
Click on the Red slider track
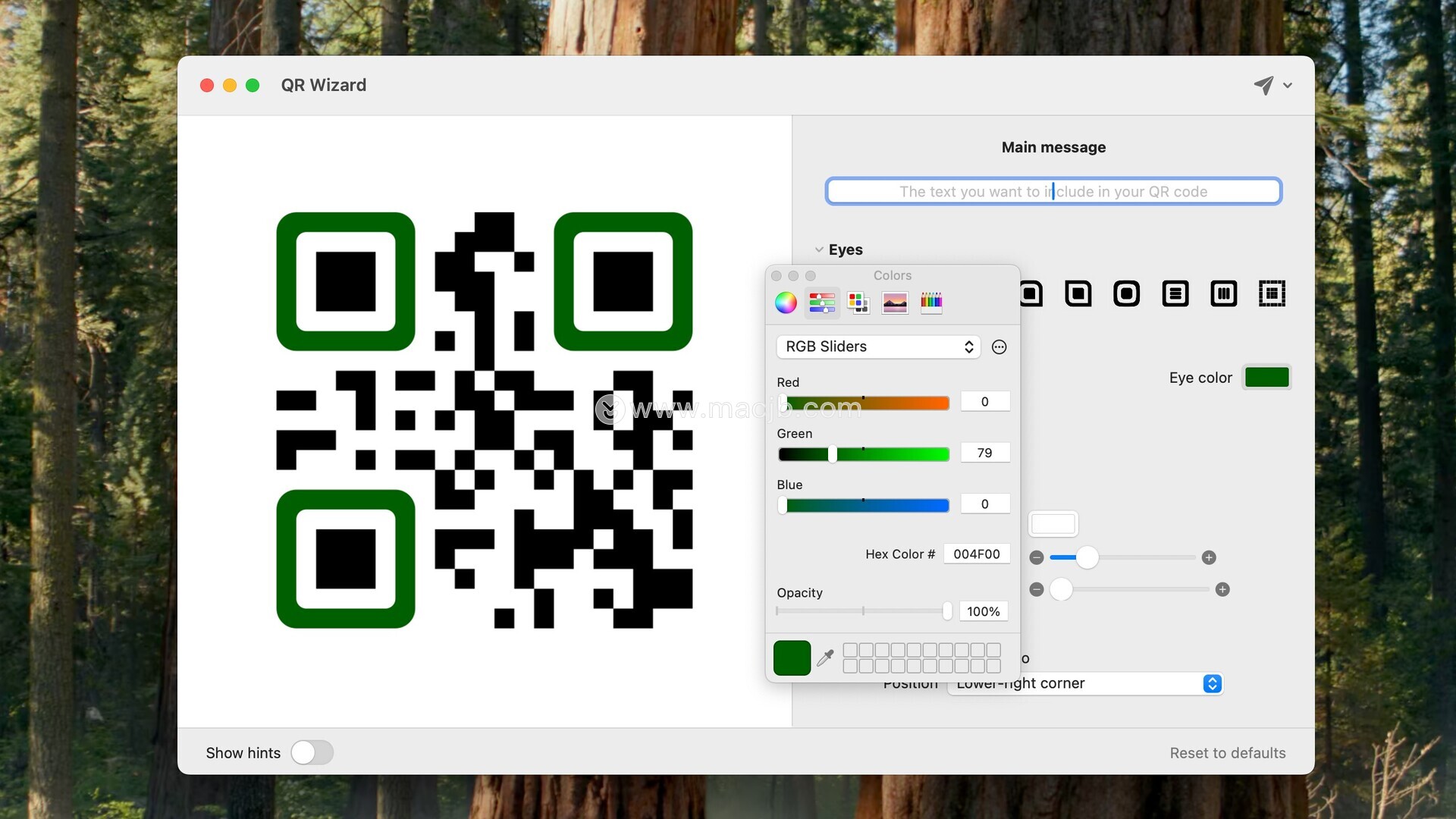pos(864,403)
